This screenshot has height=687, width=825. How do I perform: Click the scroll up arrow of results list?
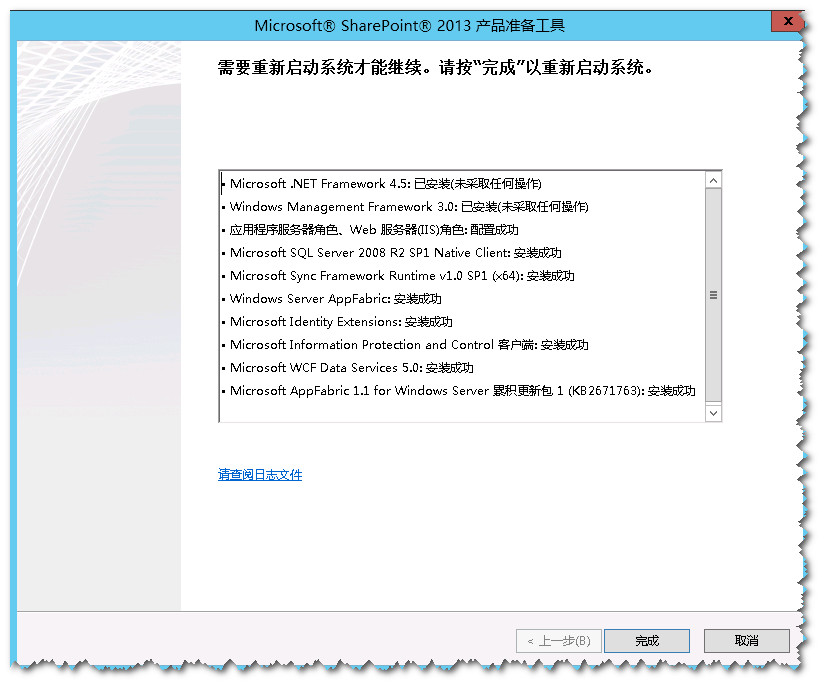click(x=713, y=181)
